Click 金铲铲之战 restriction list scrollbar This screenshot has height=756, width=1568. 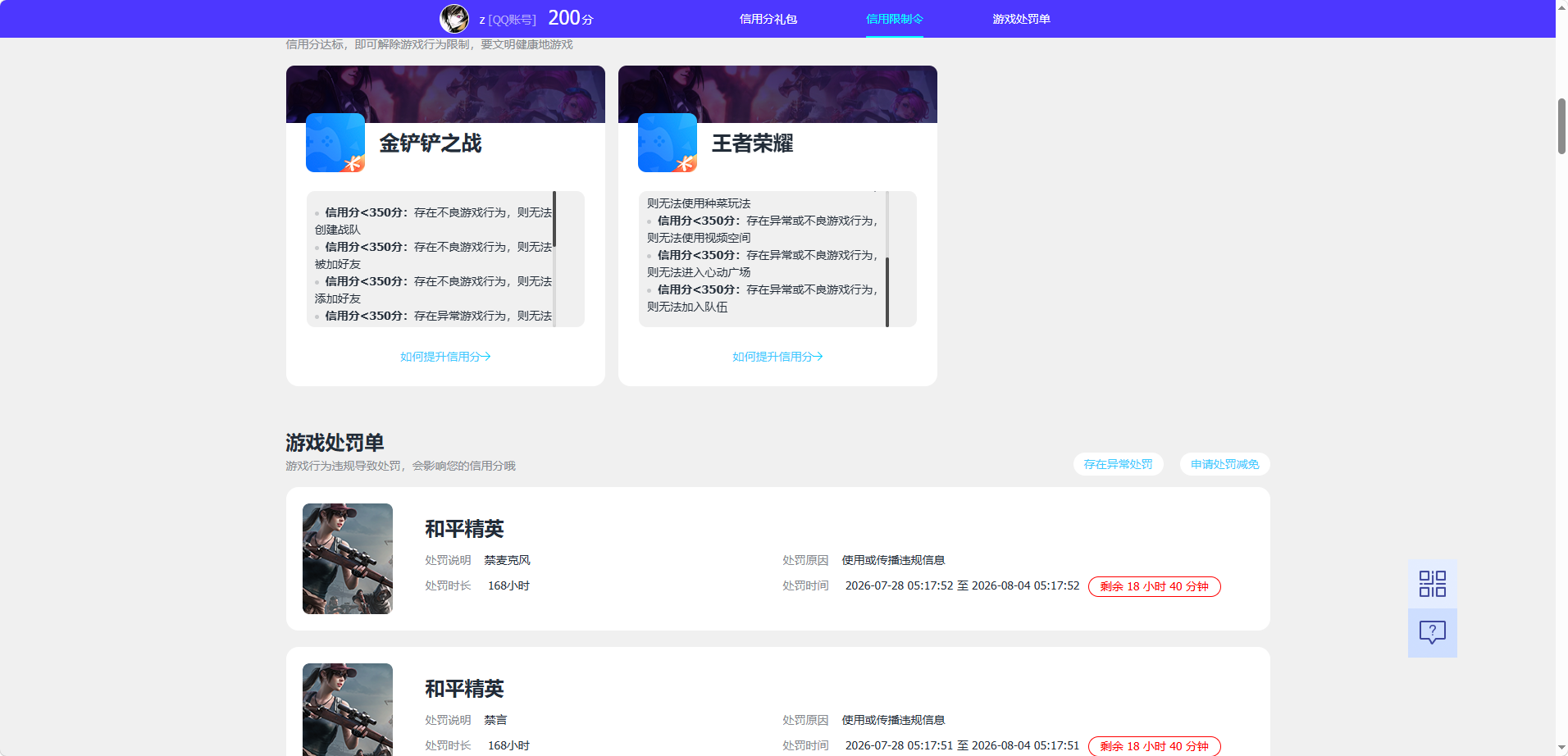554,219
